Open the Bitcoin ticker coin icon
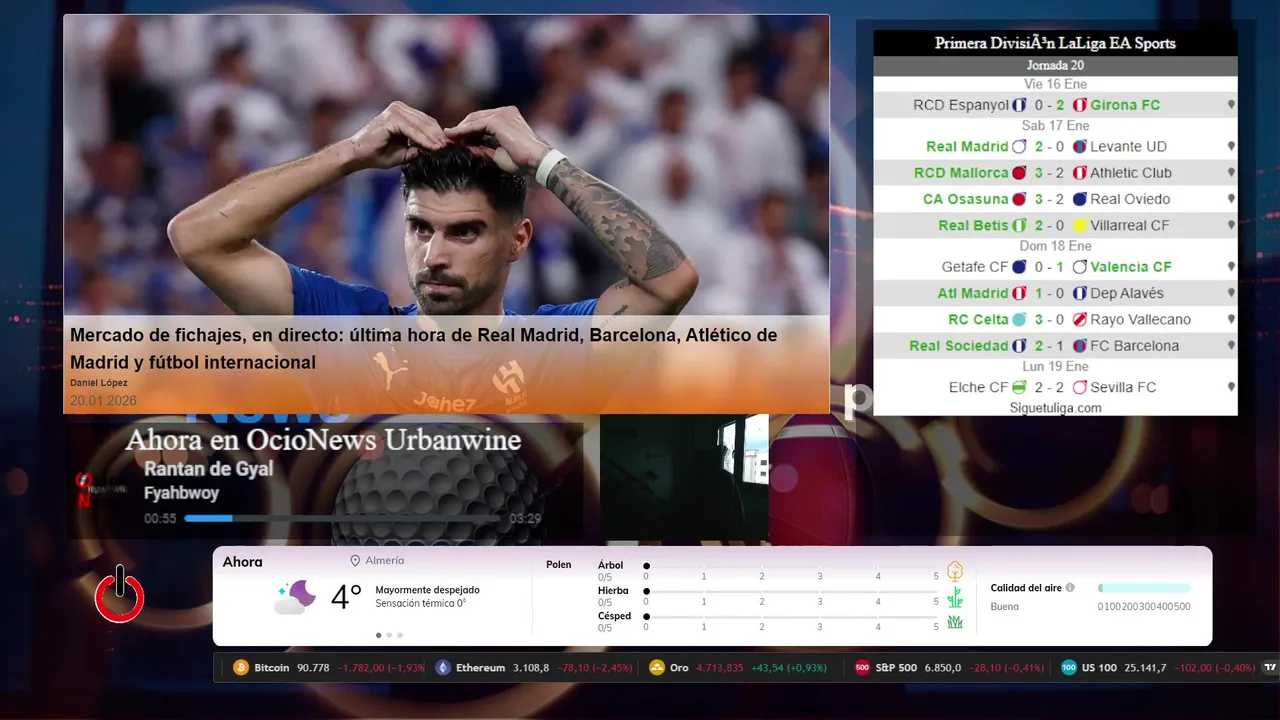 pyautogui.click(x=241, y=668)
